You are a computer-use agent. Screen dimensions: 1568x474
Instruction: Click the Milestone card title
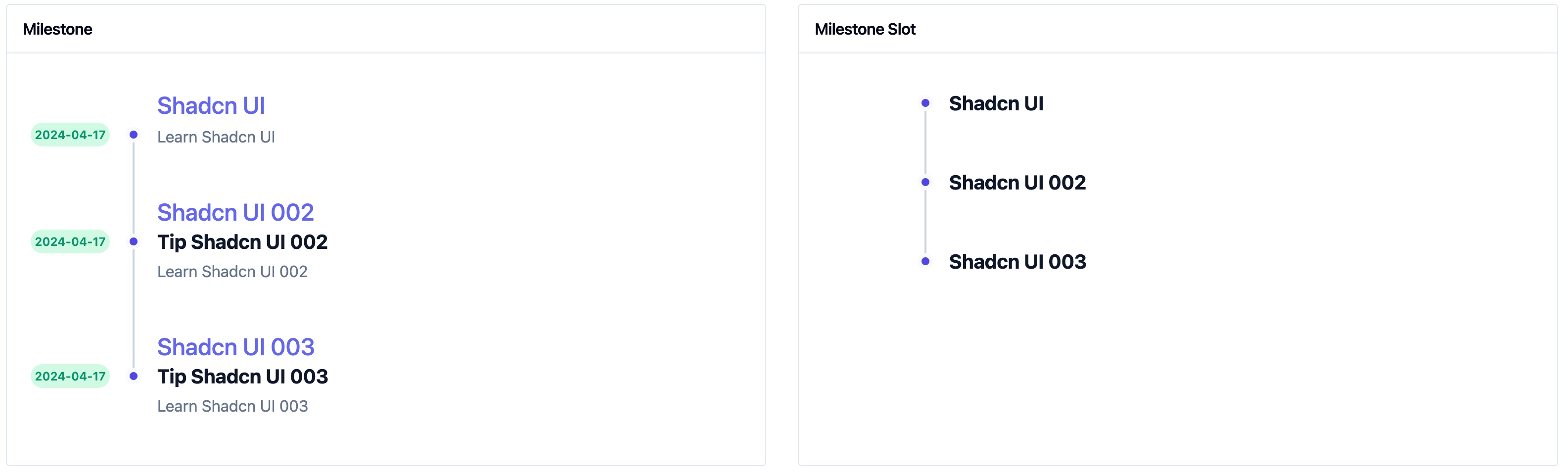[58, 29]
